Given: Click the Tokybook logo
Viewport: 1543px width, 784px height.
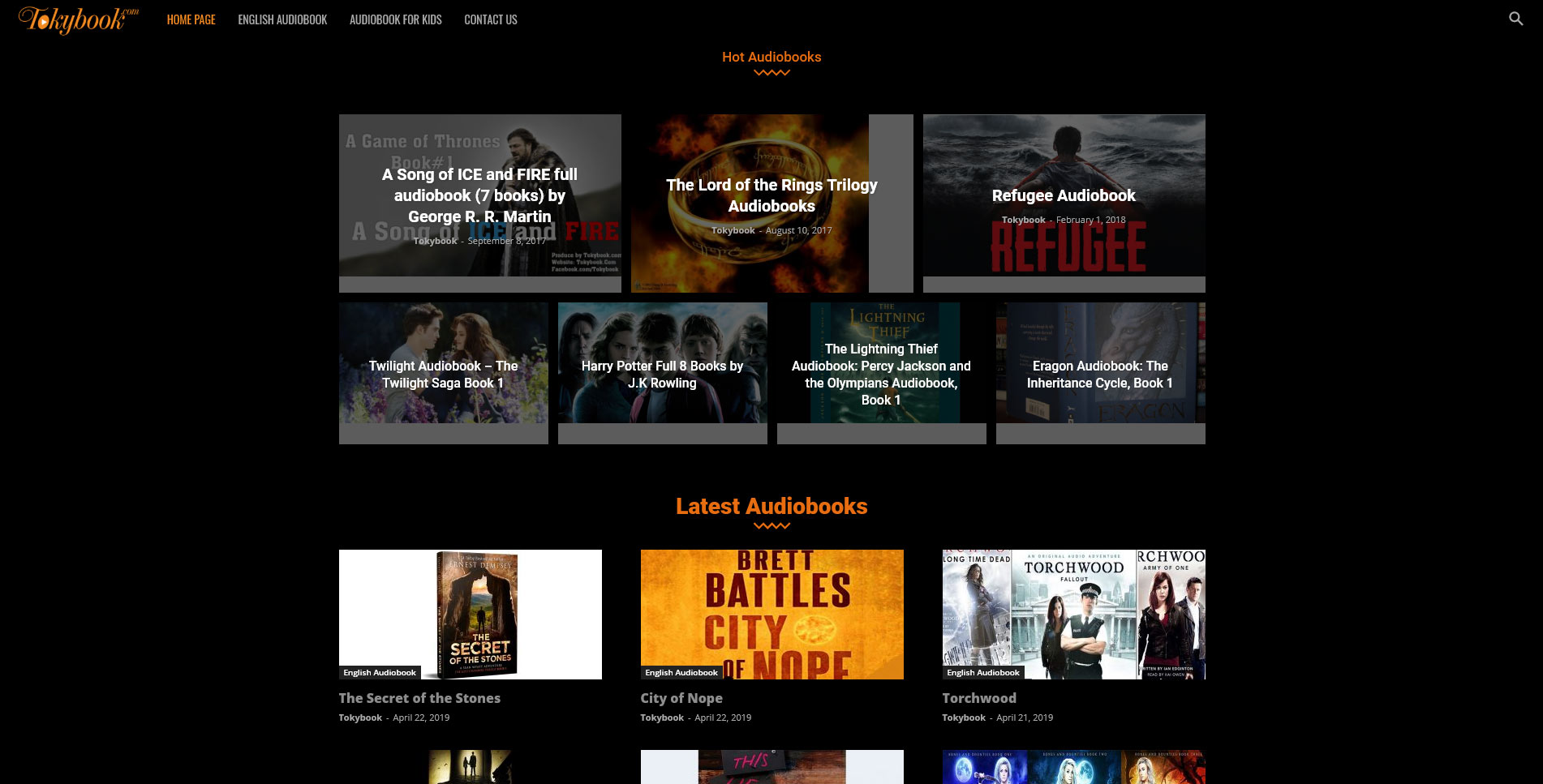Looking at the screenshot, I should pyautogui.click(x=79, y=19).
